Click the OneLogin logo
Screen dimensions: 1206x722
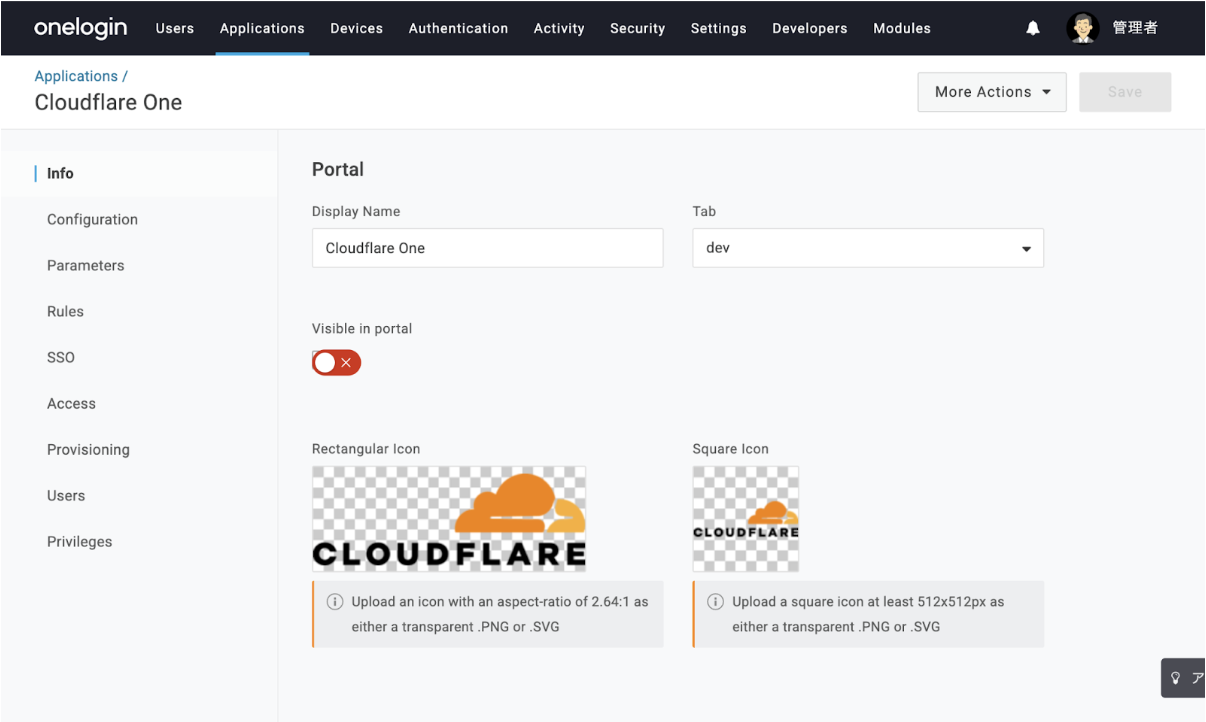(x=81, y=28)
